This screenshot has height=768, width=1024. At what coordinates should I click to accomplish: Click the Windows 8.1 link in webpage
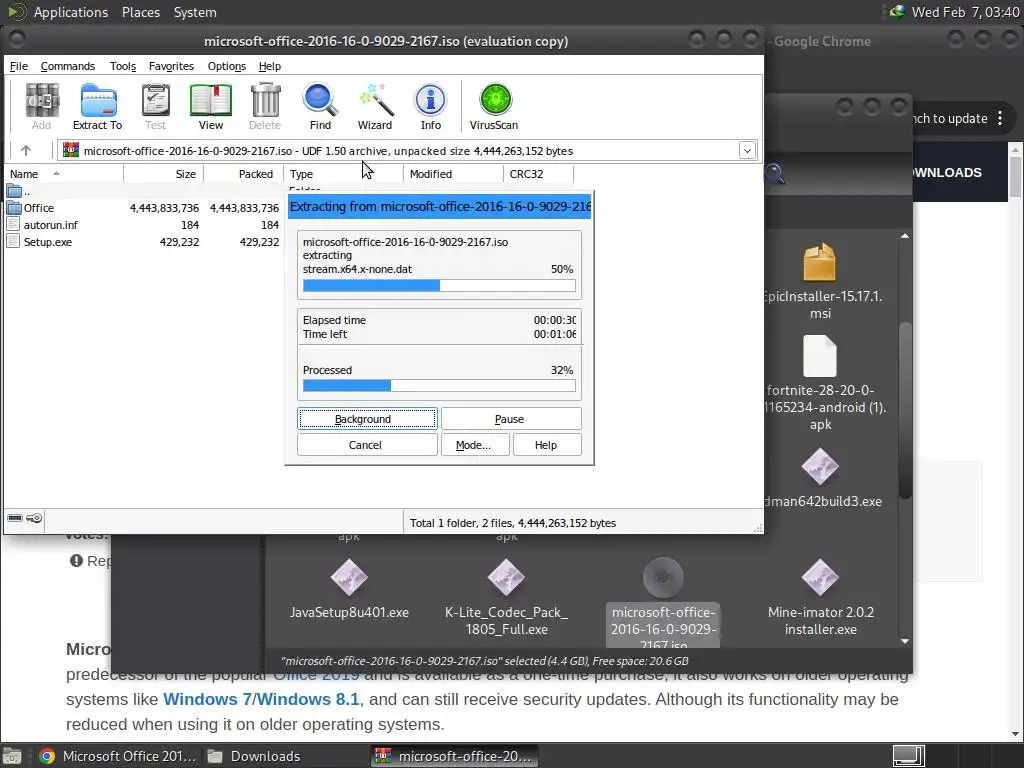point(308,699)
